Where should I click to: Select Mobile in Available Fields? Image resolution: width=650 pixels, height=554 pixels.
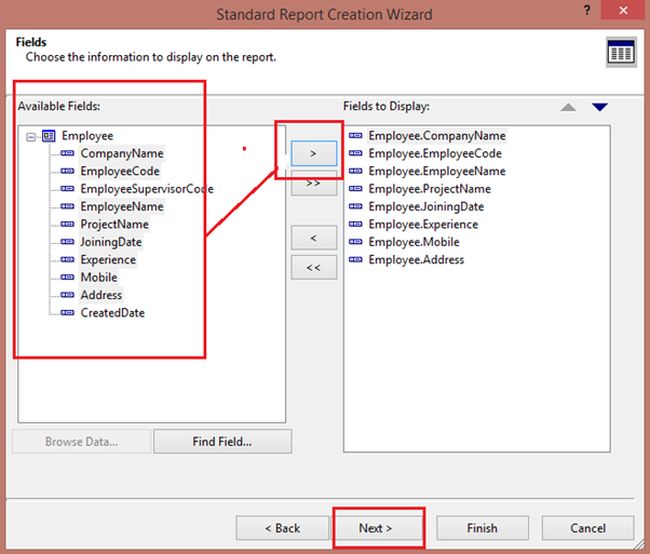click(99, 277)
